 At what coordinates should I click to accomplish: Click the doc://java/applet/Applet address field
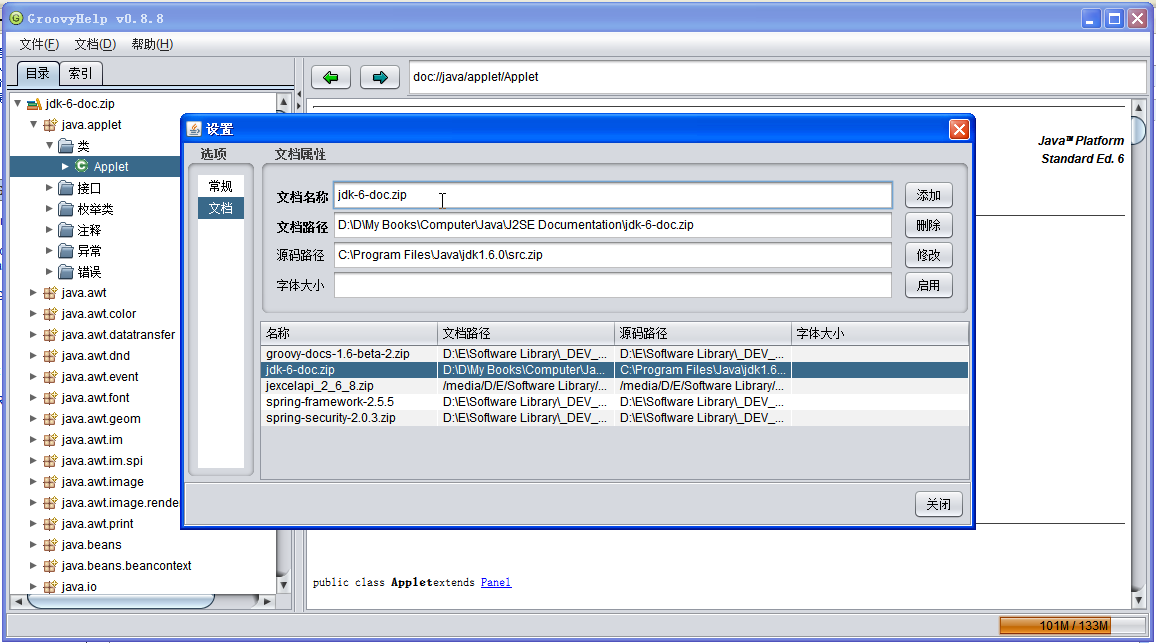pos(778,77)
